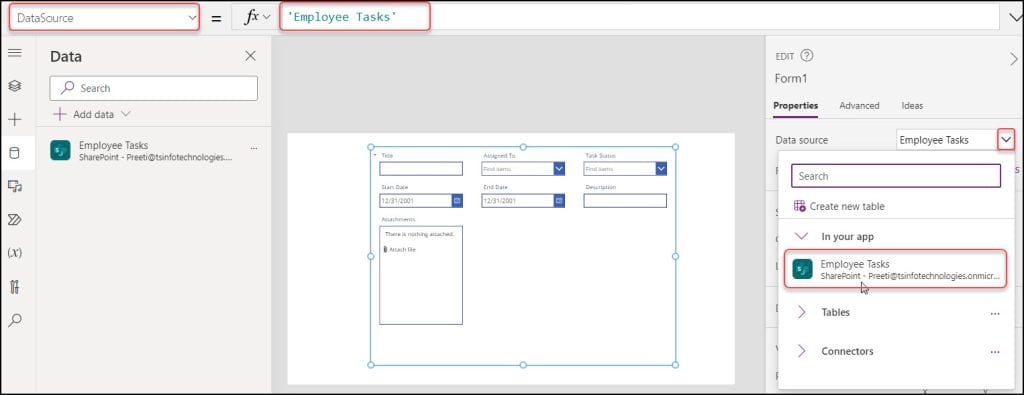
Task: Open more options for Tables
Action: click(995, 313)
